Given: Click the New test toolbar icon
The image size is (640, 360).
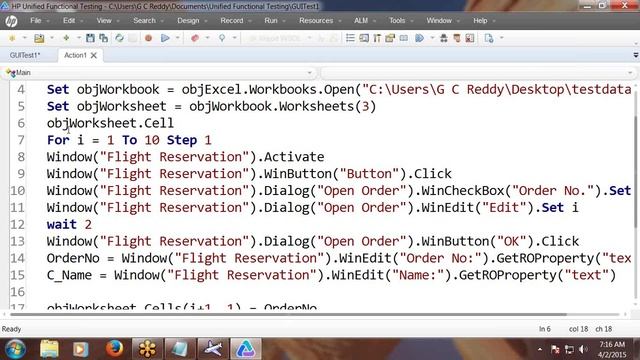Looking at the screenshot, I should 12,38.
